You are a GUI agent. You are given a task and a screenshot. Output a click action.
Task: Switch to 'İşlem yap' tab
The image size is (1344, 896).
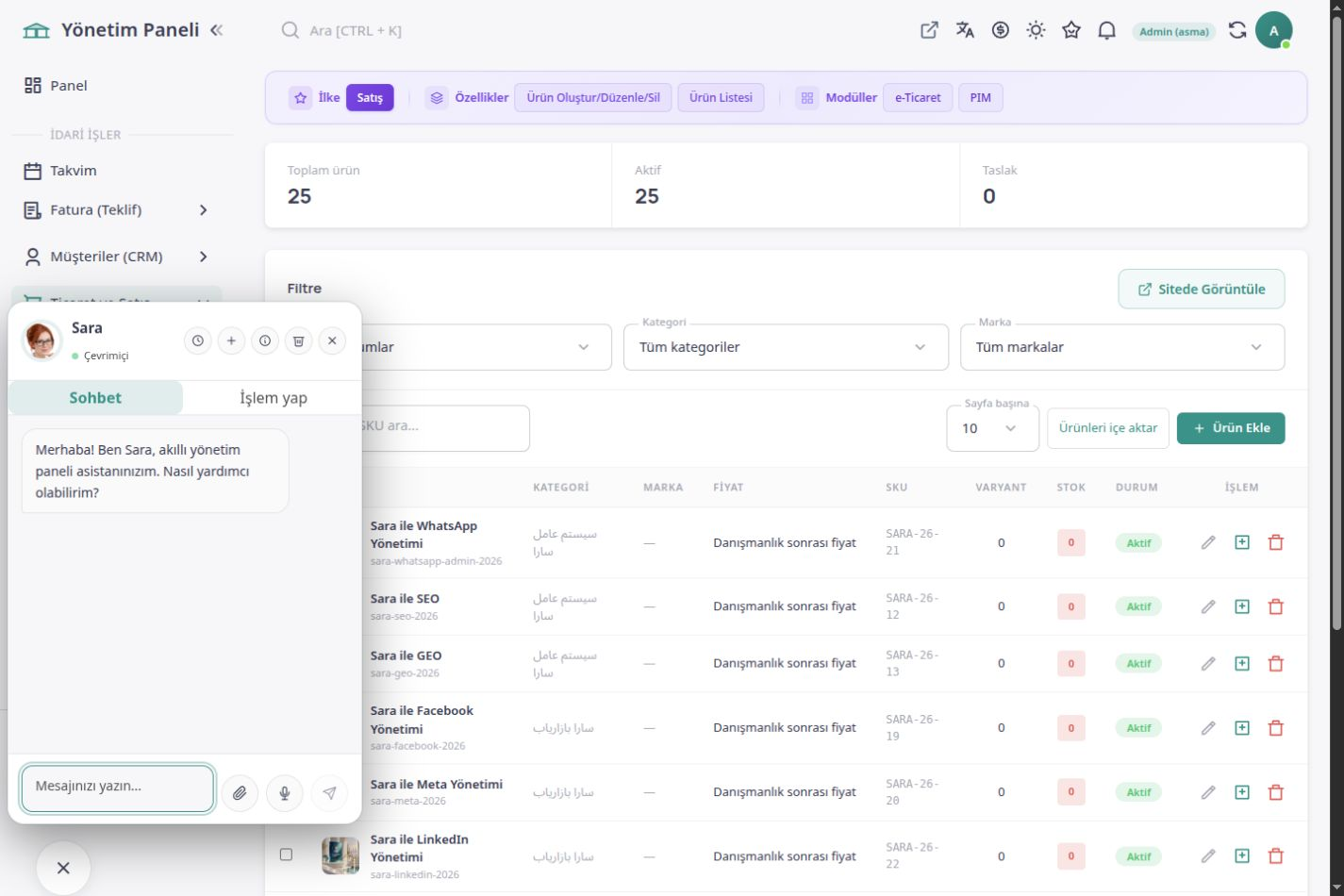(273, 398)
